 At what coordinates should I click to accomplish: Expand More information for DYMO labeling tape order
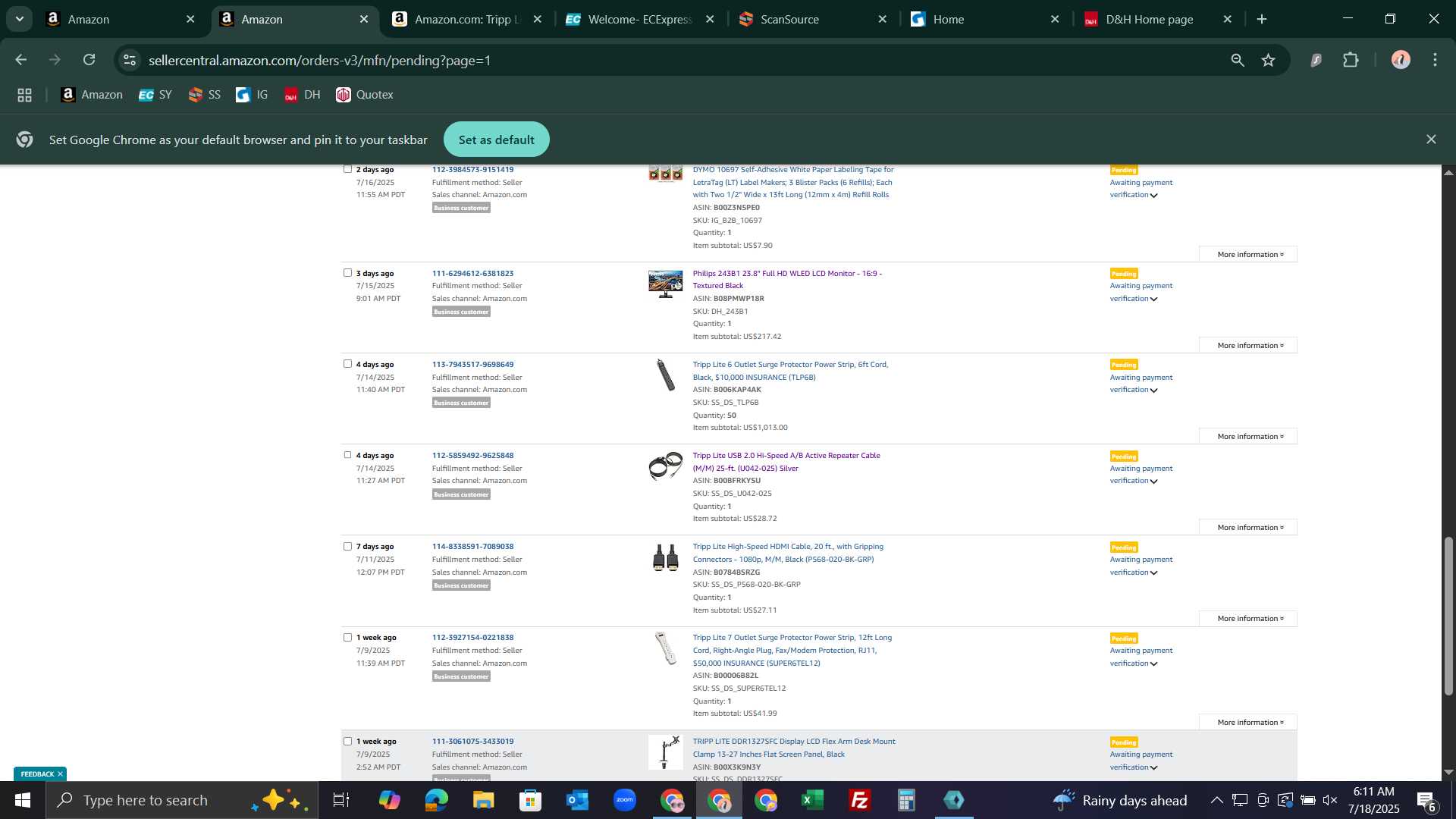[x=1248, y=254]
